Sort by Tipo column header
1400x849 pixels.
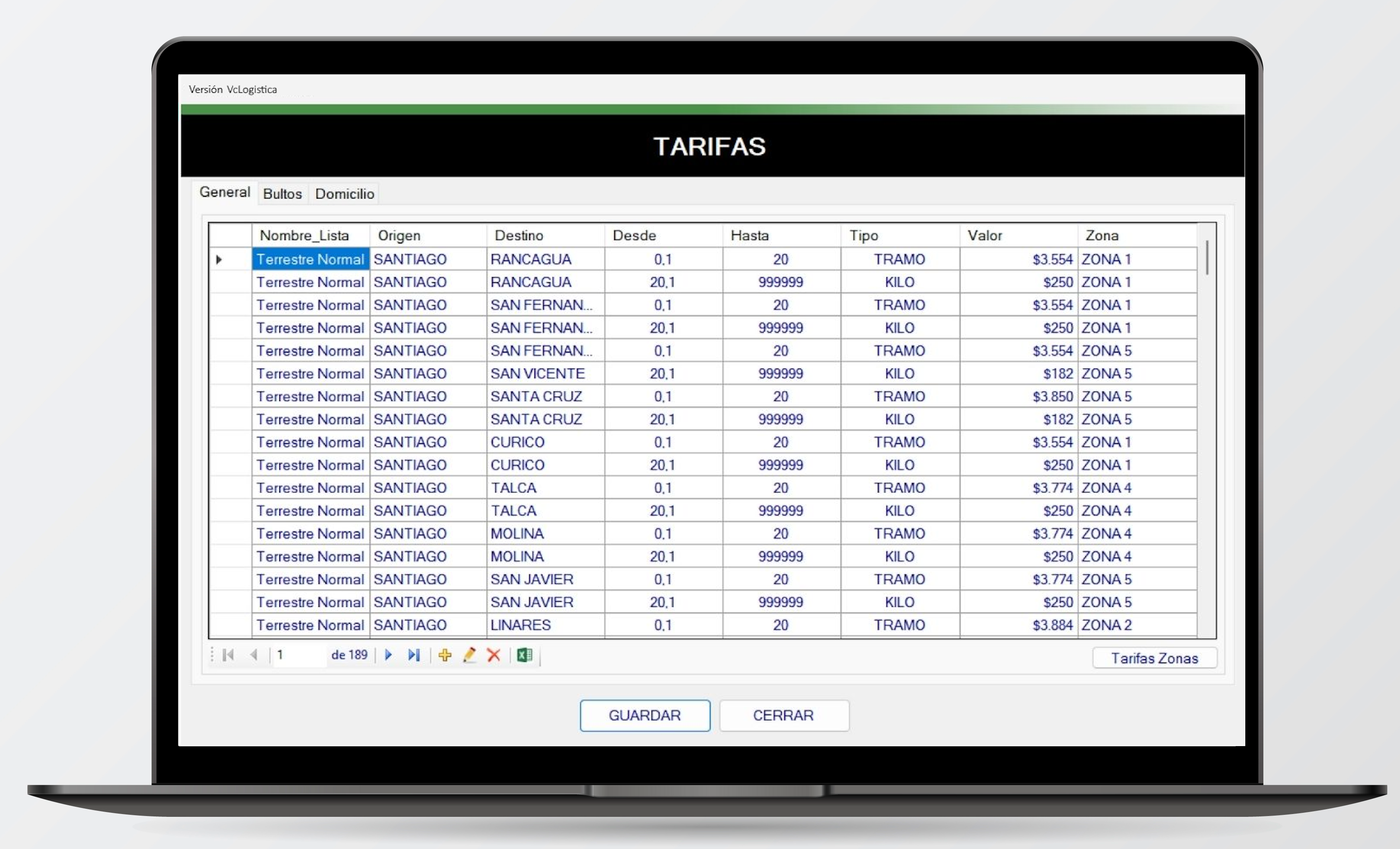pyautogui.click(x=901, y=235)
